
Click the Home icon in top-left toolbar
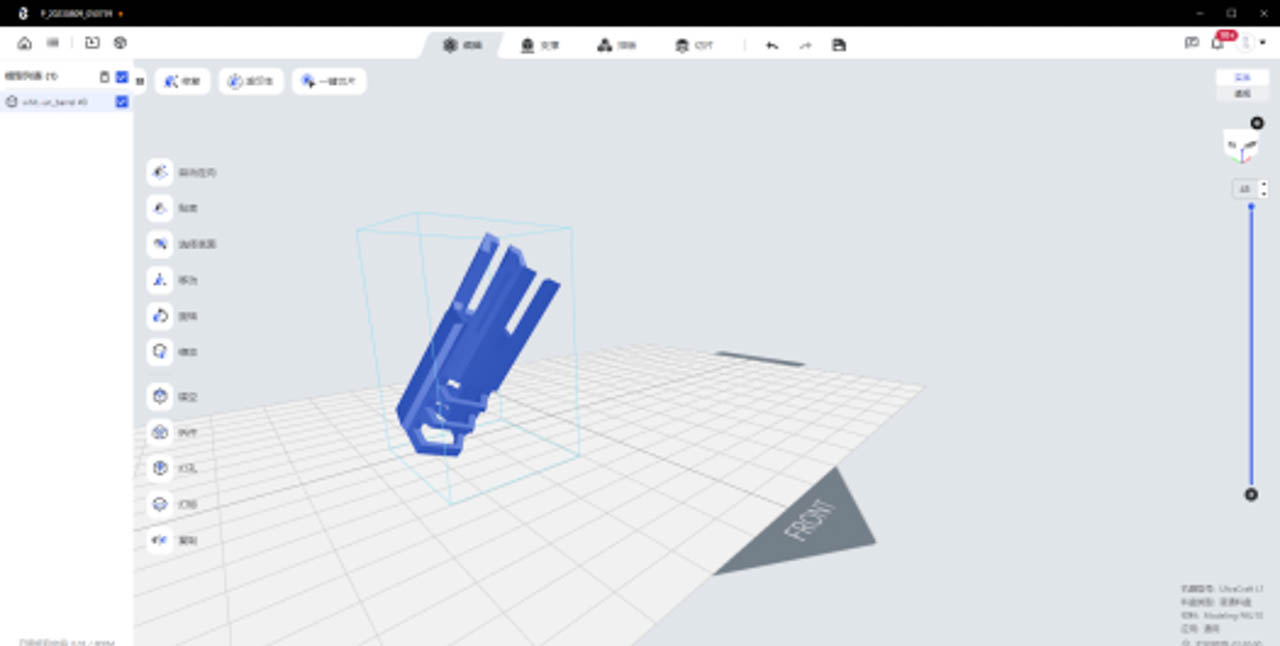pos(25,43)
